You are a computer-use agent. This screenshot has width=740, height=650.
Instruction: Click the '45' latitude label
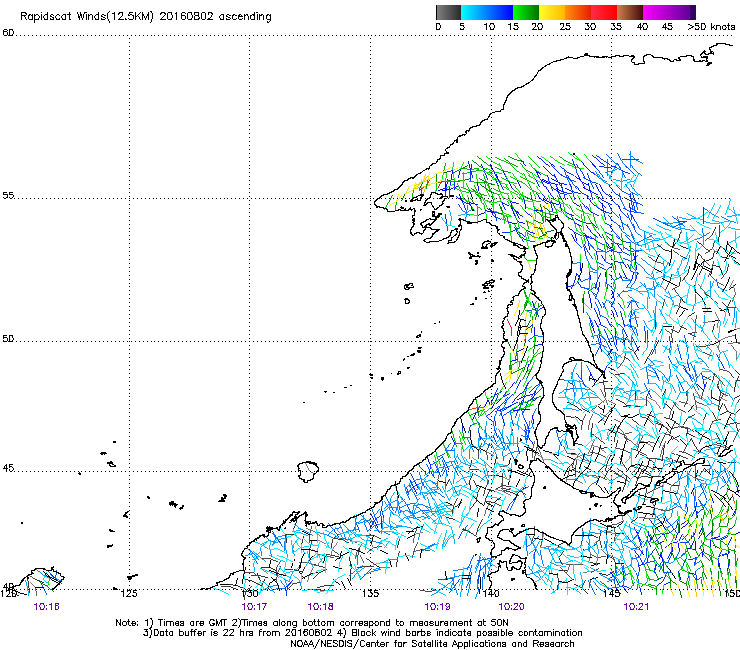click(x=8, y=468)
